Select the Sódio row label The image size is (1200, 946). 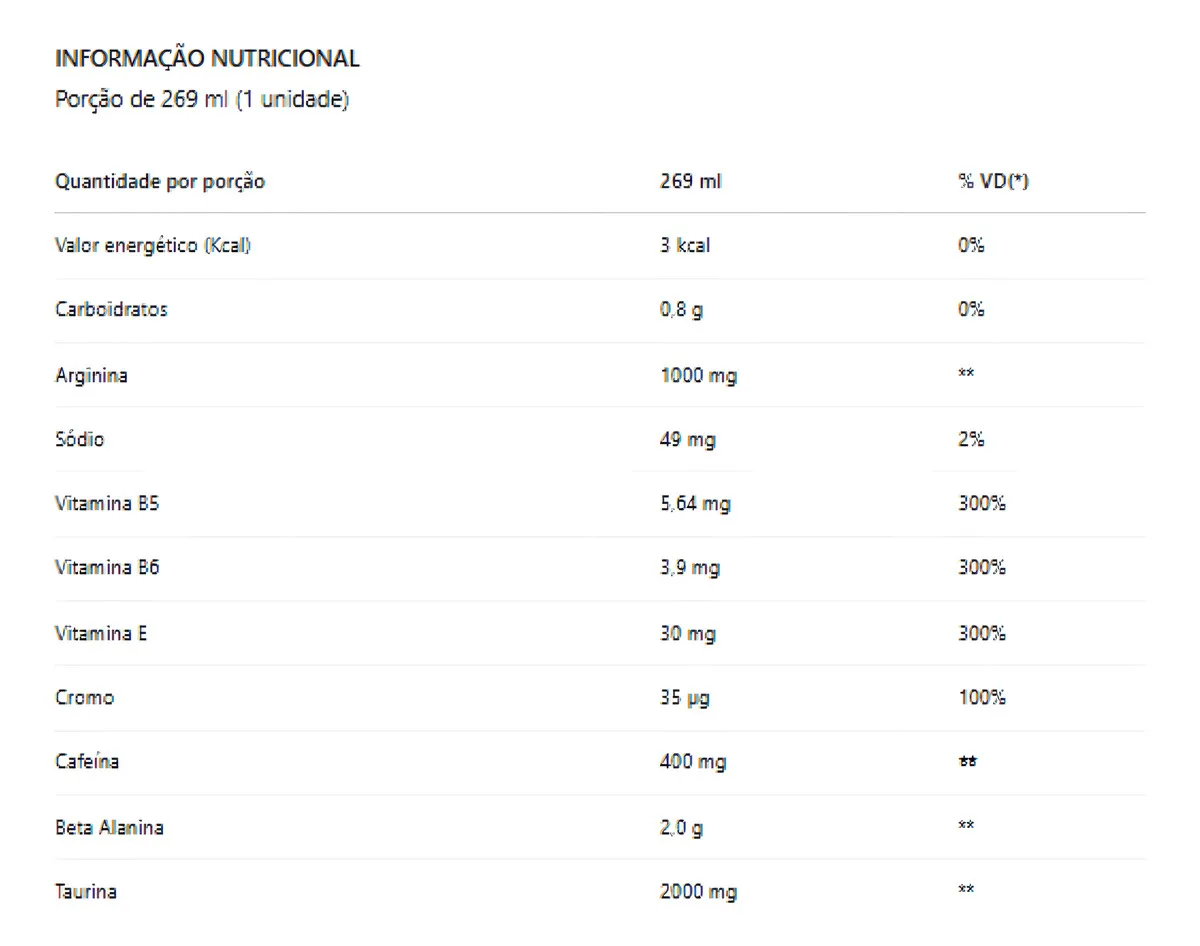(x=79, y=439)
